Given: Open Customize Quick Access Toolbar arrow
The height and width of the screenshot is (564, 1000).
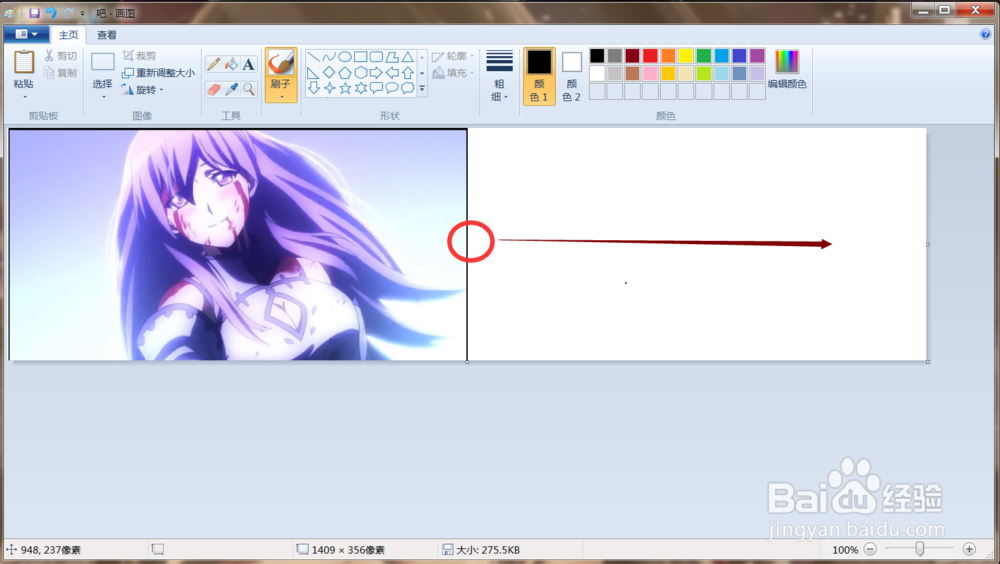Looking at the screenshot, I should [82, 13].
